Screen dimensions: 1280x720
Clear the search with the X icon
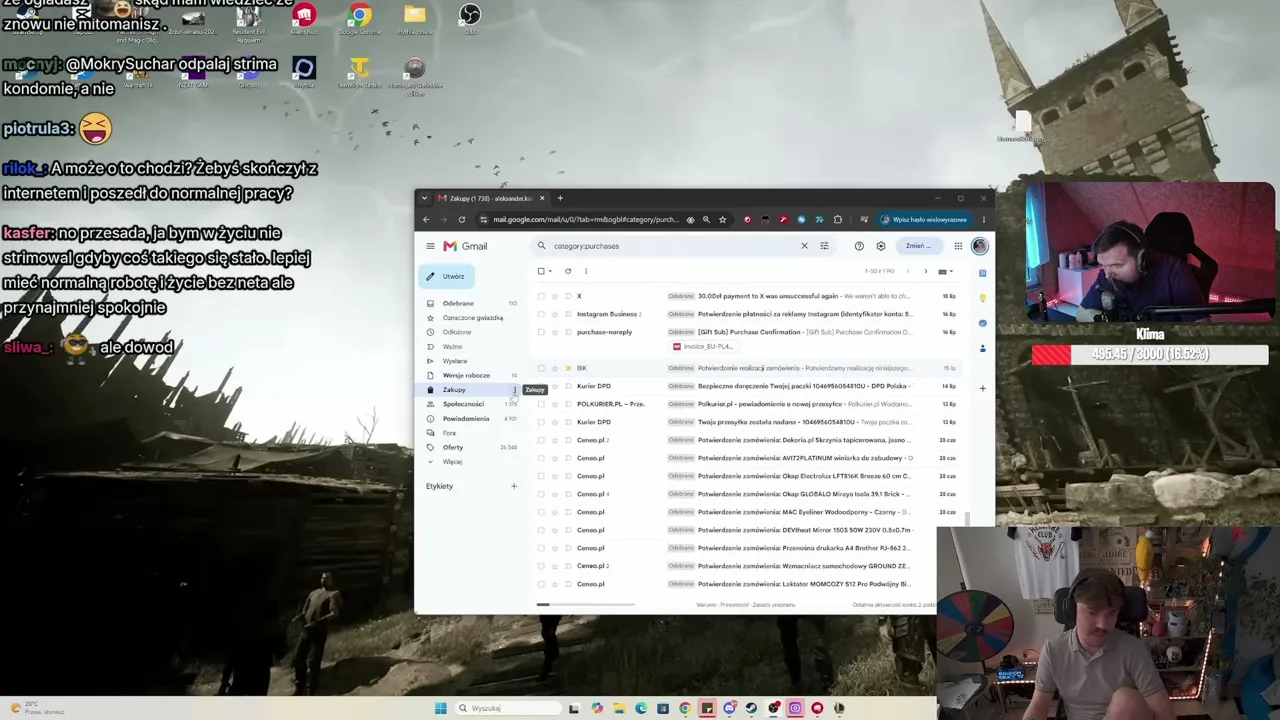804,246
